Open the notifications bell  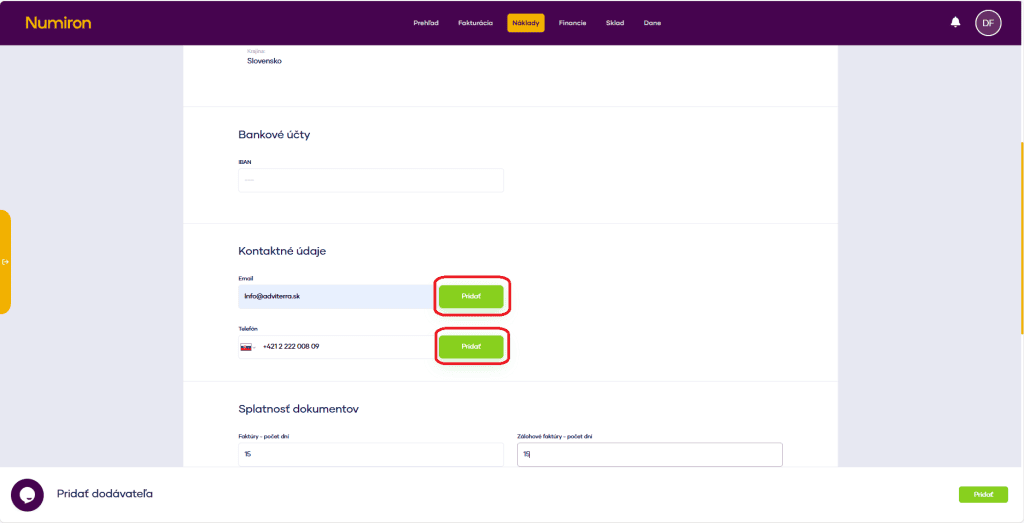(955, 22)
